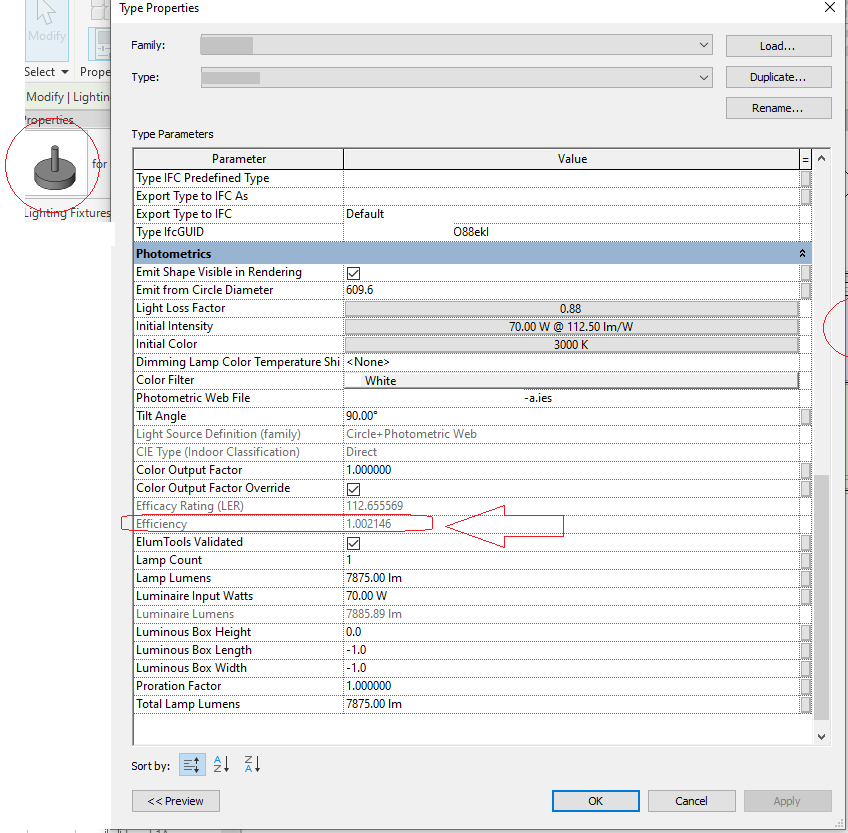Edit the Total Lamp Lumens 7875.00 lm value
The width and height of the screenshot is (848, 833).
[571, 704]
